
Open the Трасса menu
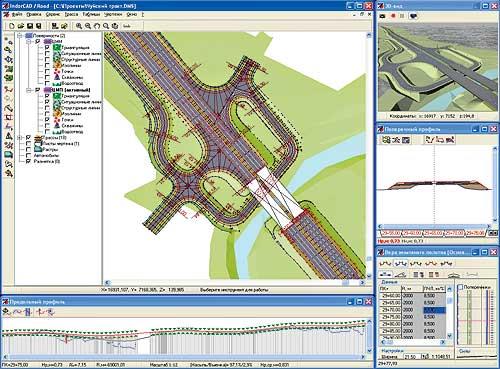click(71, 15)
